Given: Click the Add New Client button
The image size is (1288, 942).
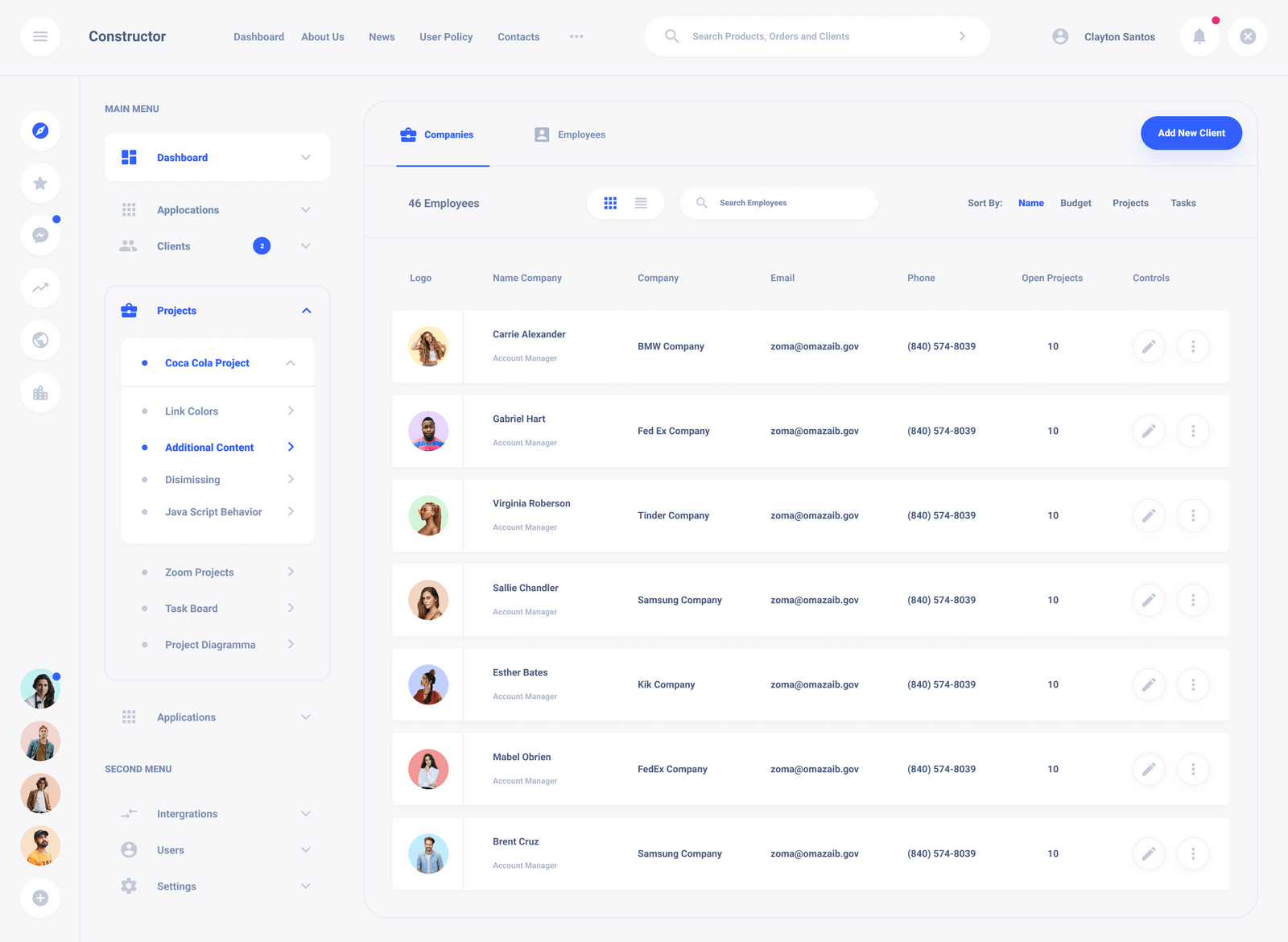Looking at the screenshot, I should (x=1191, y=133).
